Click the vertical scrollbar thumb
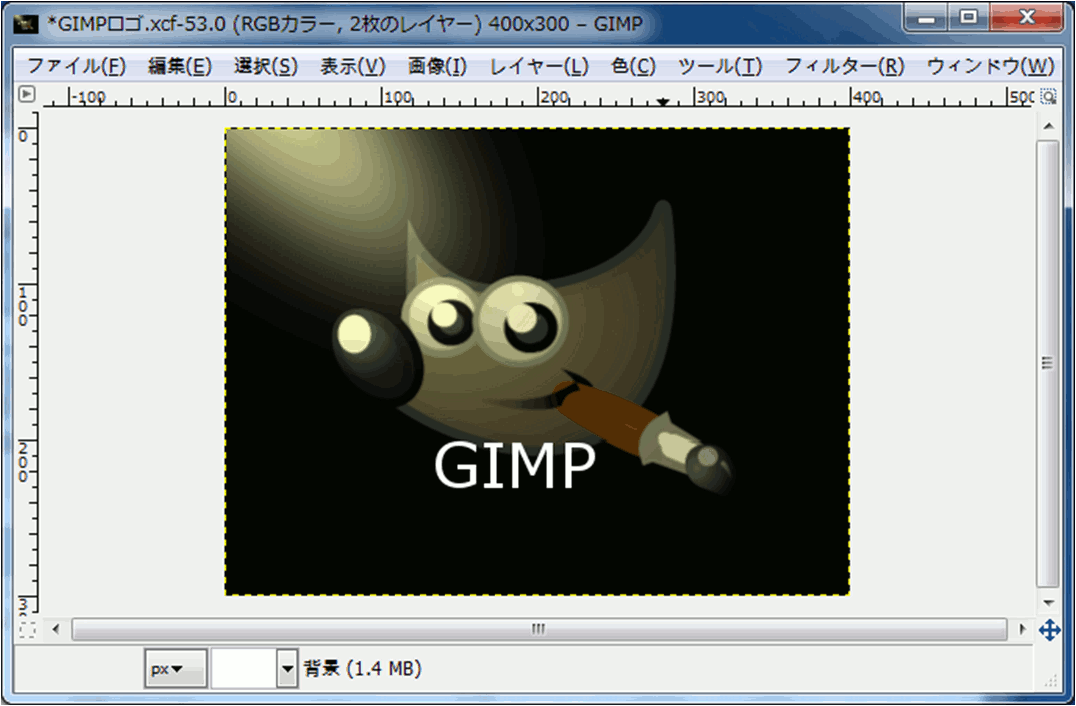The width and height of the screenshot is (1076, 706). (1048, 362)
